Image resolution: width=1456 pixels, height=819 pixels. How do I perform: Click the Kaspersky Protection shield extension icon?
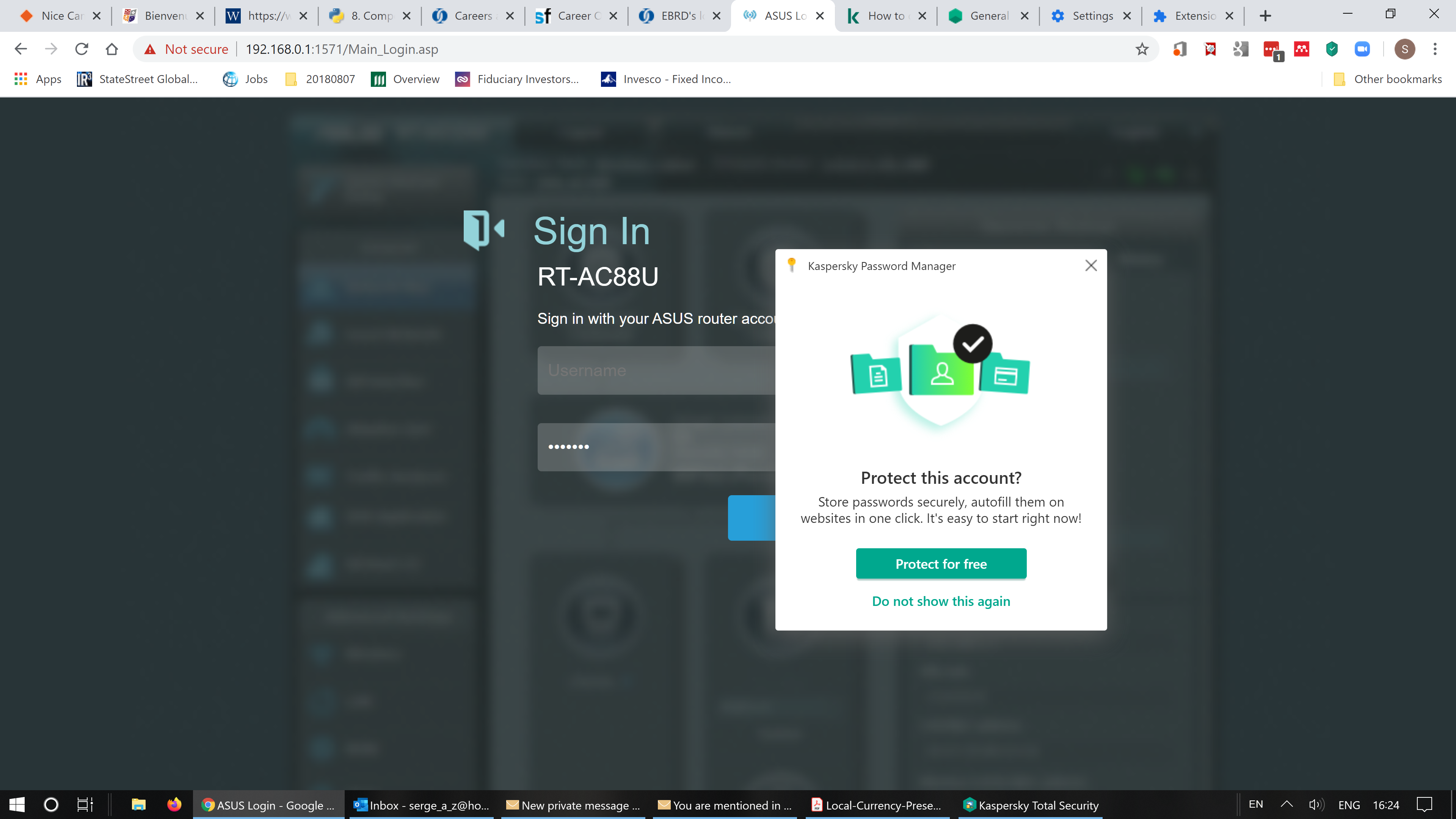1332,49
